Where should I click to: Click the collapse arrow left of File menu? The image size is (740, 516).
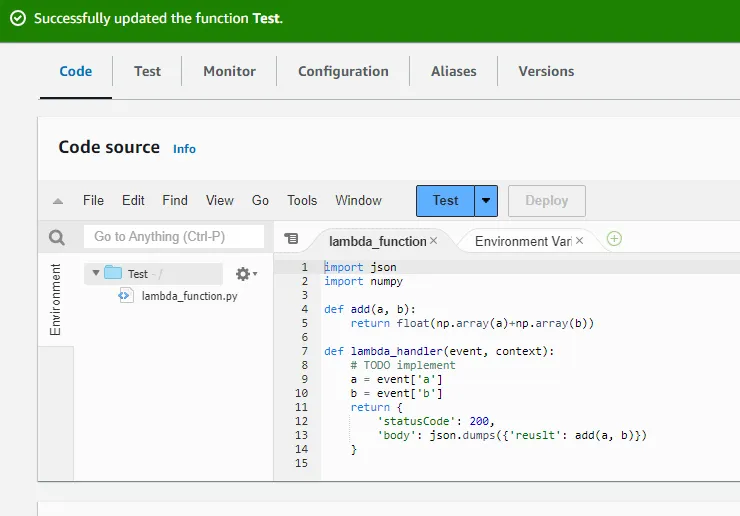pos(57,201)
